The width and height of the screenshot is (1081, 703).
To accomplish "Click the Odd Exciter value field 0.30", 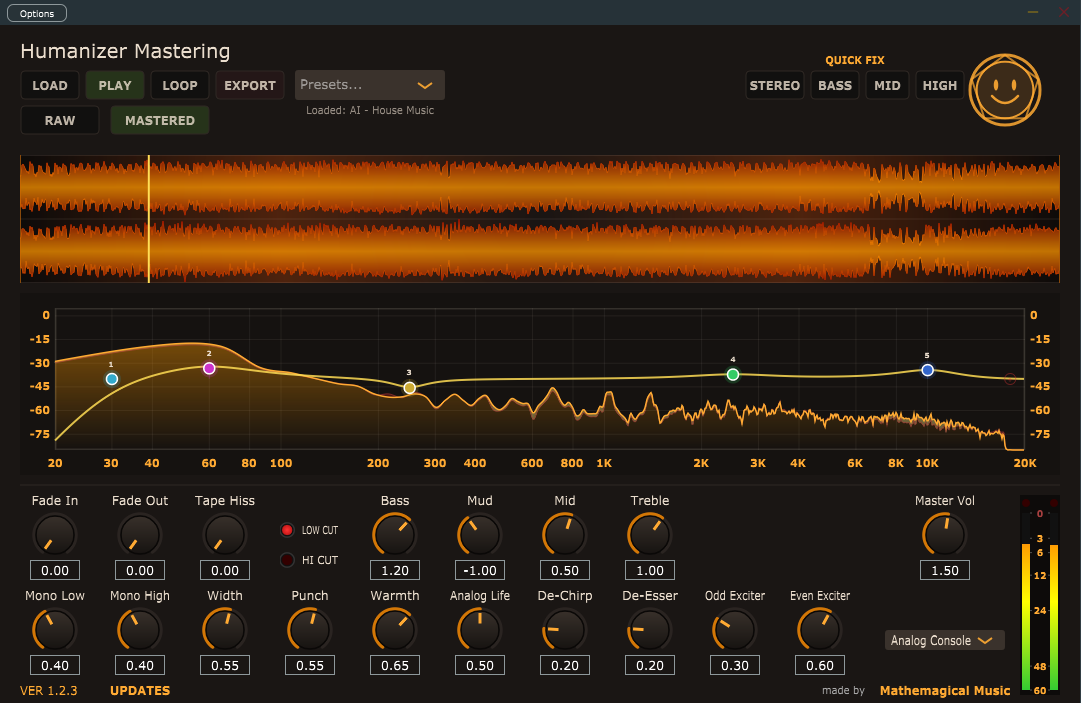I will click(735, 665).
